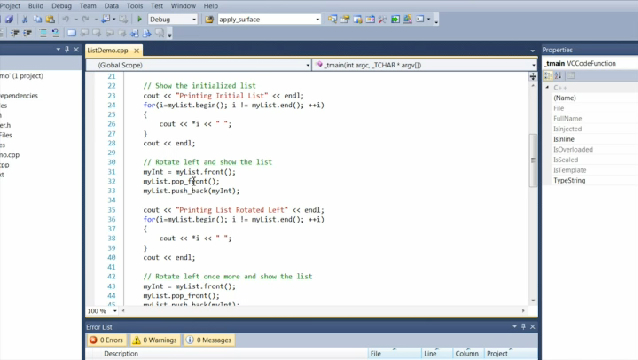Open the active documents list arrow
The image size is (638, 360).
click(x=533, y=50)
